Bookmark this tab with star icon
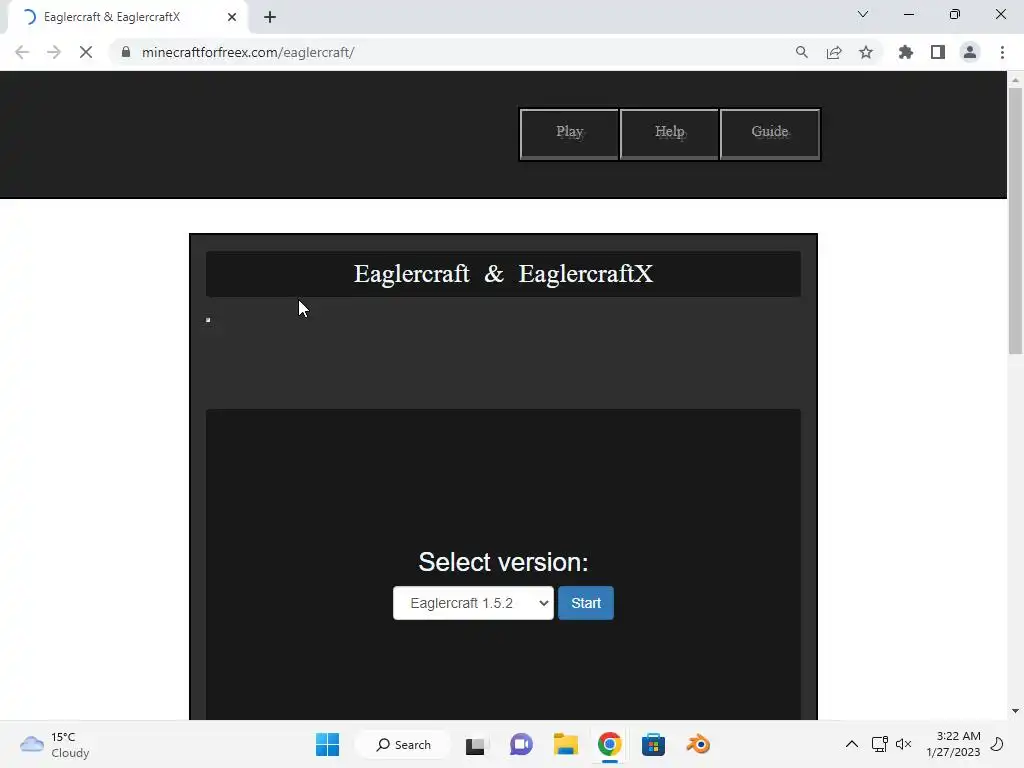Viewport: 1024px width, 768px height. 866,52
